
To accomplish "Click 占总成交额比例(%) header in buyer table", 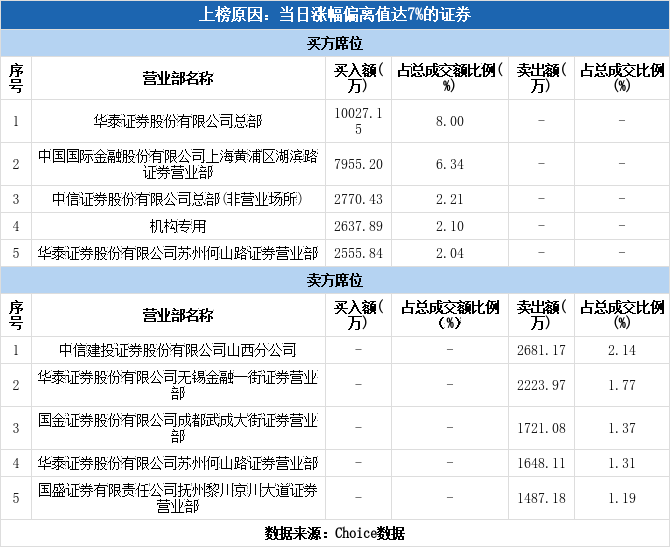I will 450,78.
